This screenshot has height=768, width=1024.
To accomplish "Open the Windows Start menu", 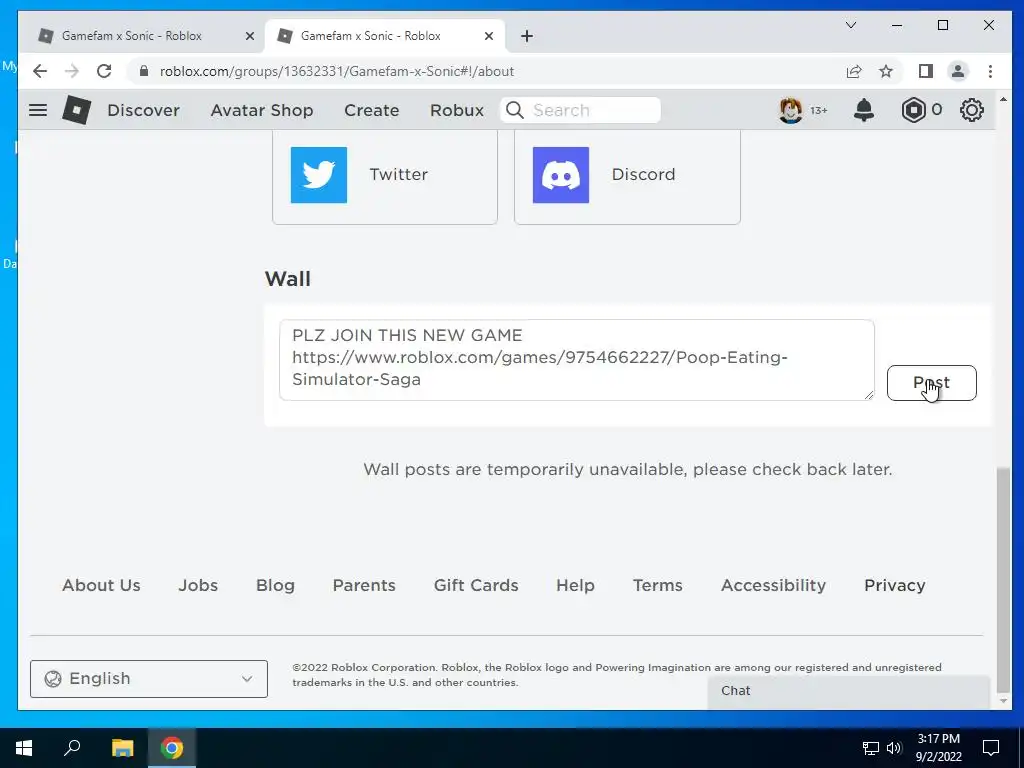I will (x=24, y=748).
